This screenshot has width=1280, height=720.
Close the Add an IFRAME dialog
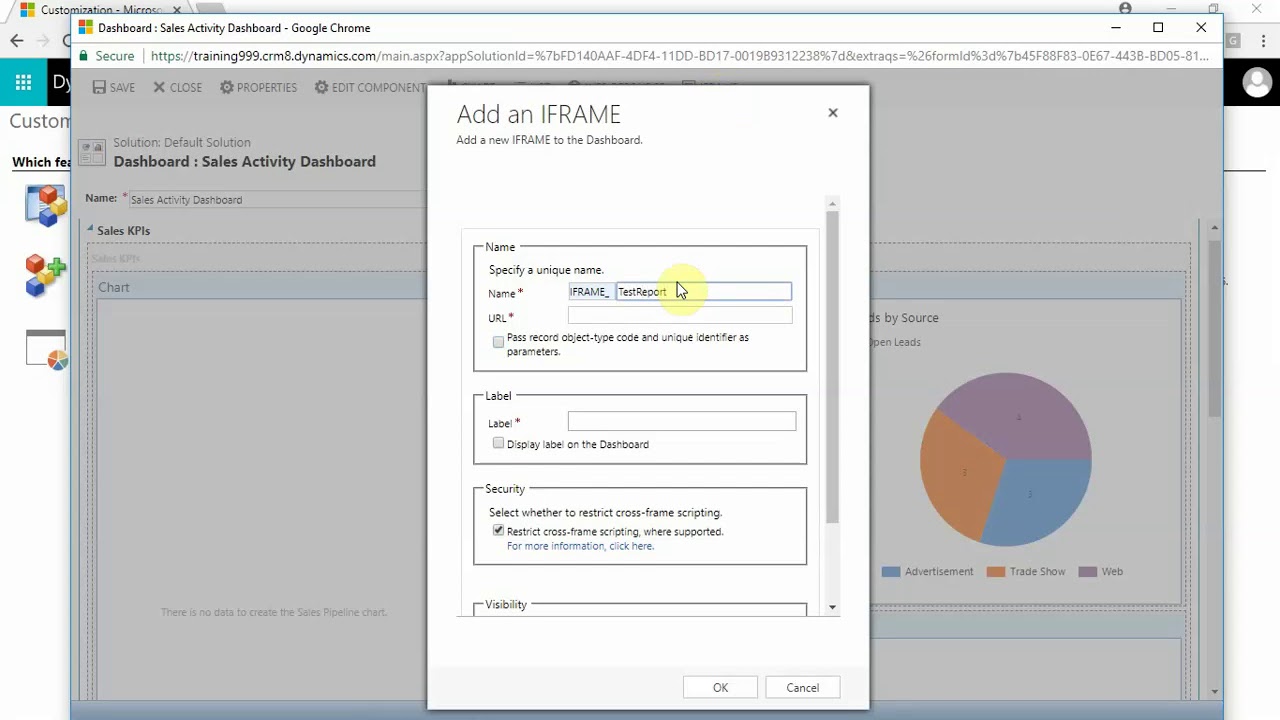tap(832, 113)
